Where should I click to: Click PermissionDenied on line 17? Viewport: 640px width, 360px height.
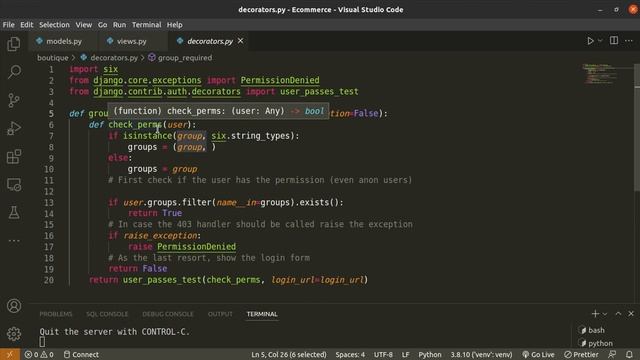pos(196,247)
